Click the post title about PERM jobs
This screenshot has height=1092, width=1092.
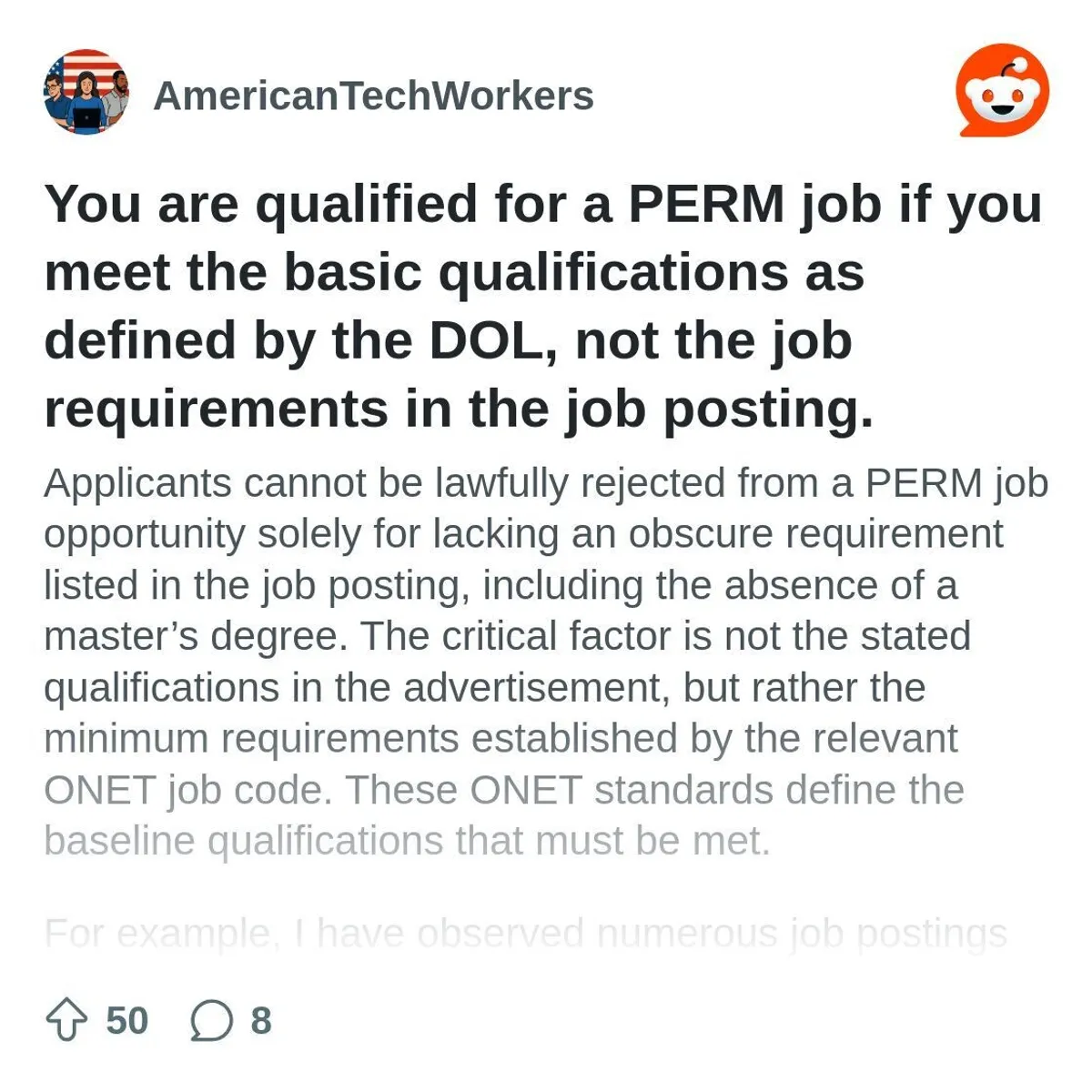546,305
